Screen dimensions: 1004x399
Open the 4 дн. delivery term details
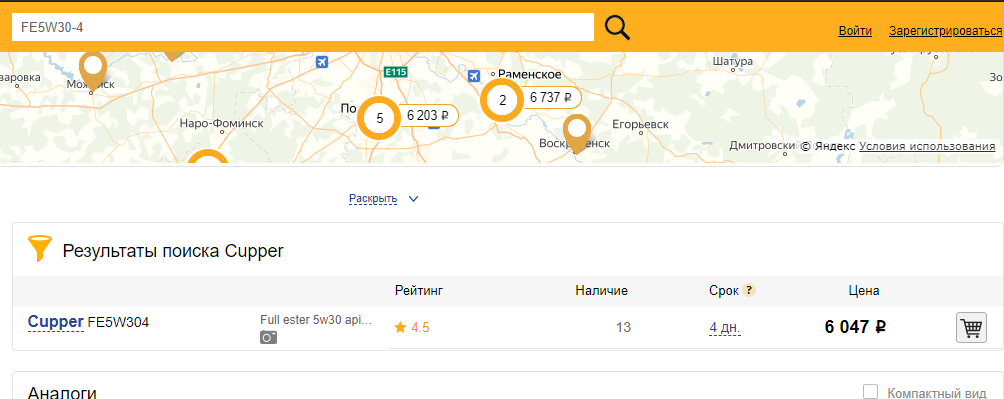[725, 328]
